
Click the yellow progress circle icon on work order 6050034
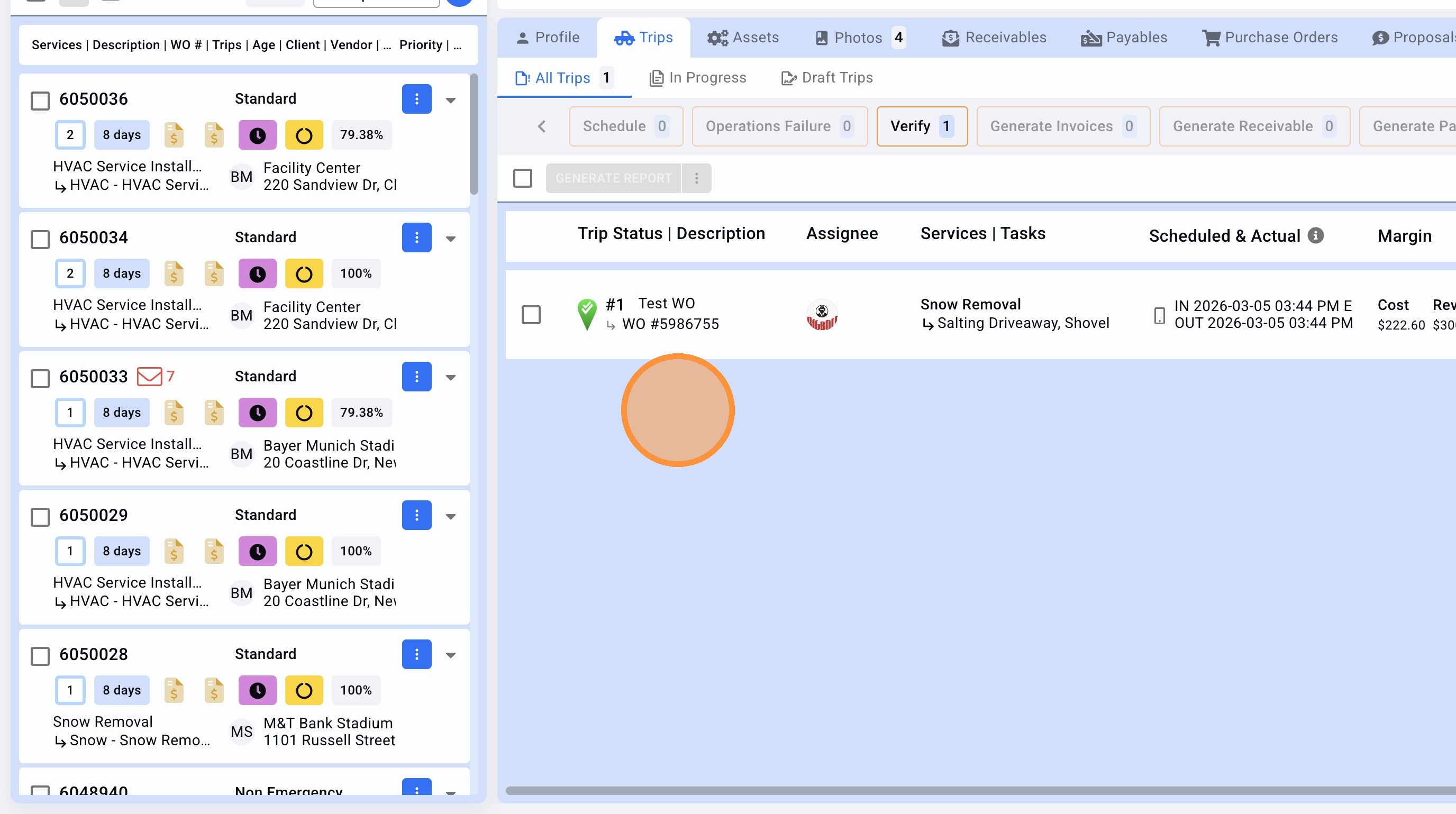(304, 273)
